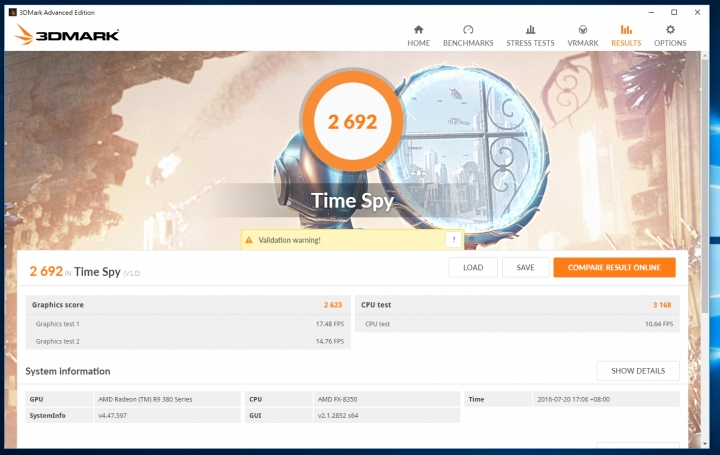The height and width of the screenshot is (455, 720).
Task: Switch to the OPTIONS tab label
Action: pyautogui.click(x=670, y=43)
